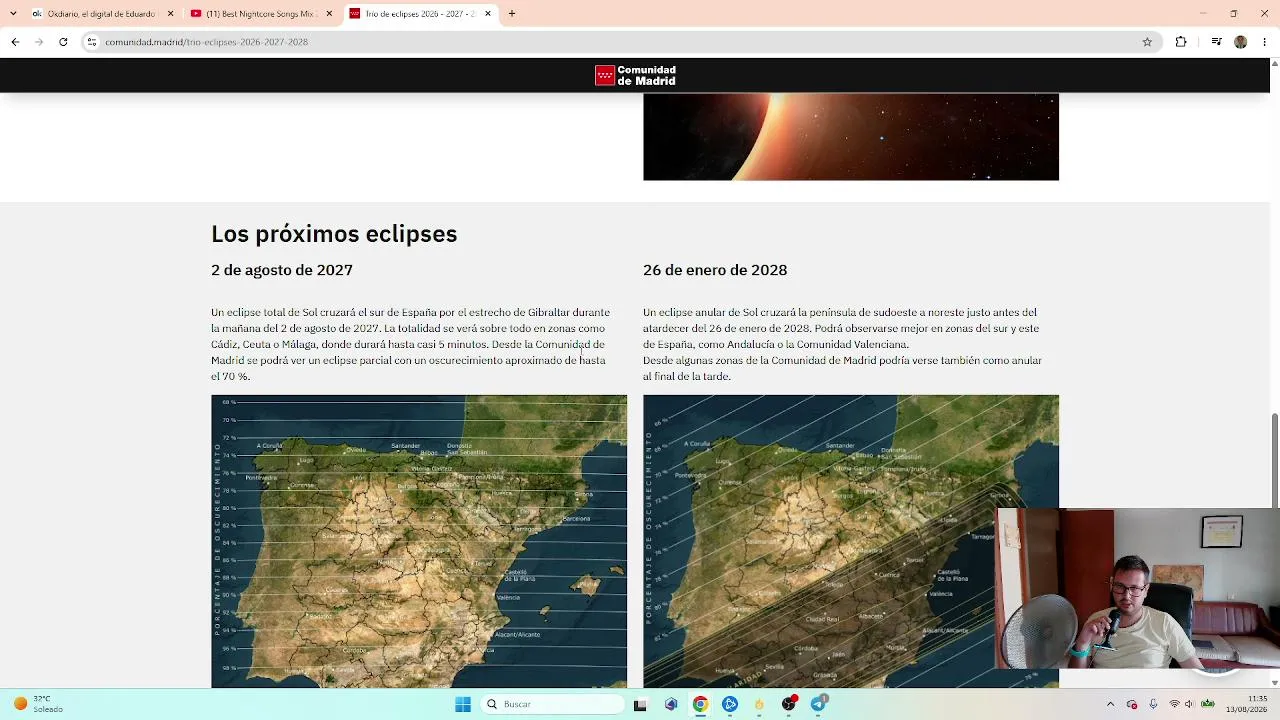Switch to the Best Nightcore Songs Mix tab

[262, 14]
